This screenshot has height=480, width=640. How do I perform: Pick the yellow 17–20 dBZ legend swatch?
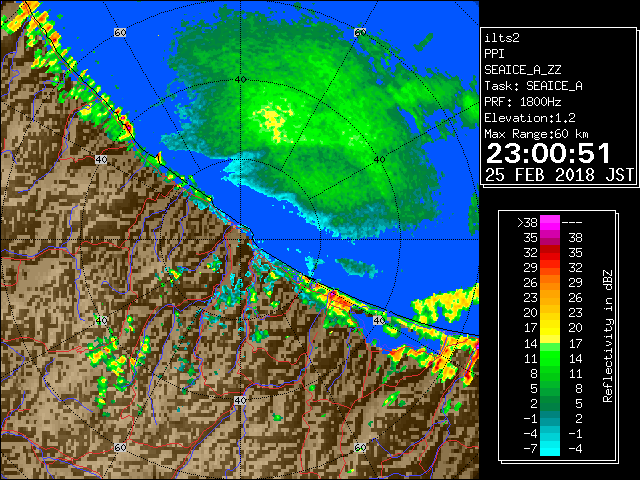pos(550,328)
